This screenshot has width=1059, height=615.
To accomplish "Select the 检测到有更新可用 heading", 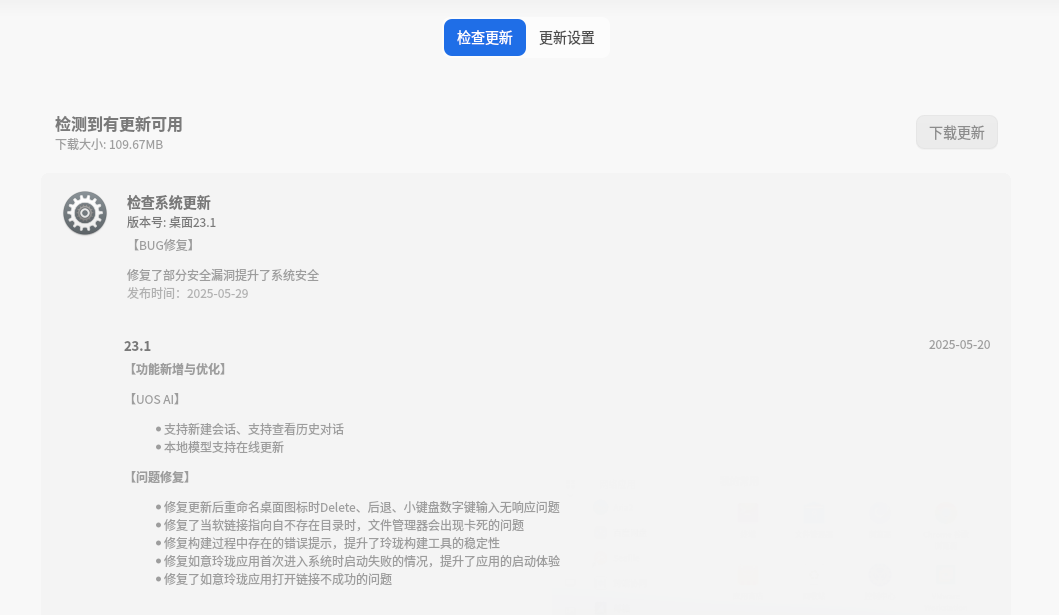I will [x=119, y=124].
